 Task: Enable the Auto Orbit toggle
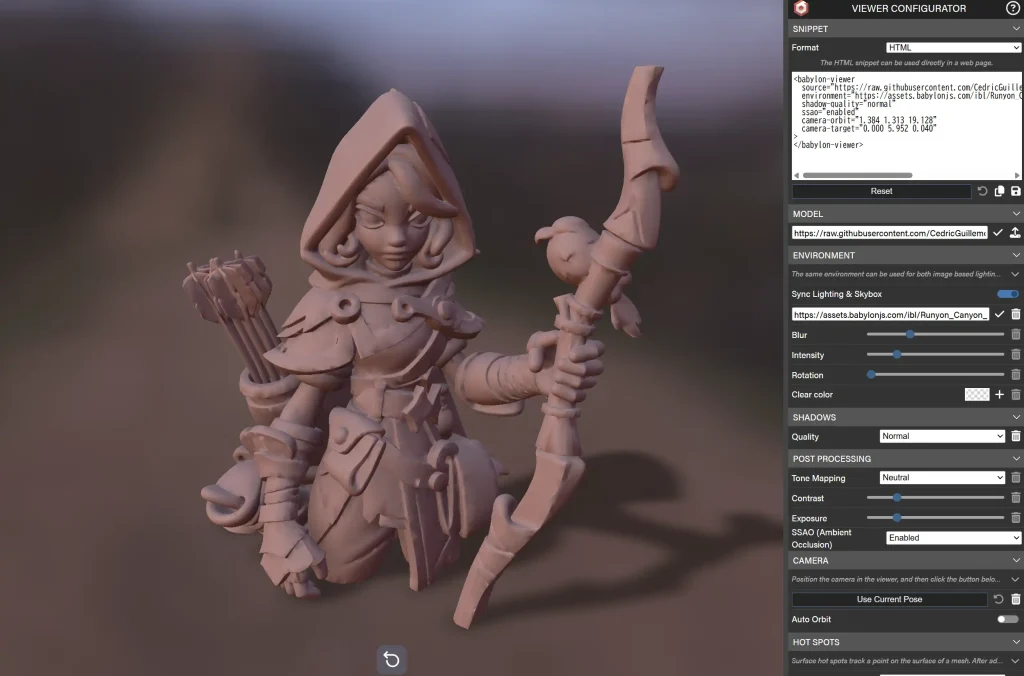click(1008, 619)
